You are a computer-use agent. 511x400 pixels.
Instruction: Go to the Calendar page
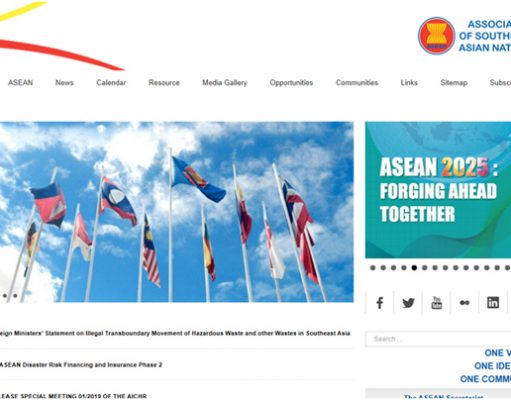tap(111, 83)
